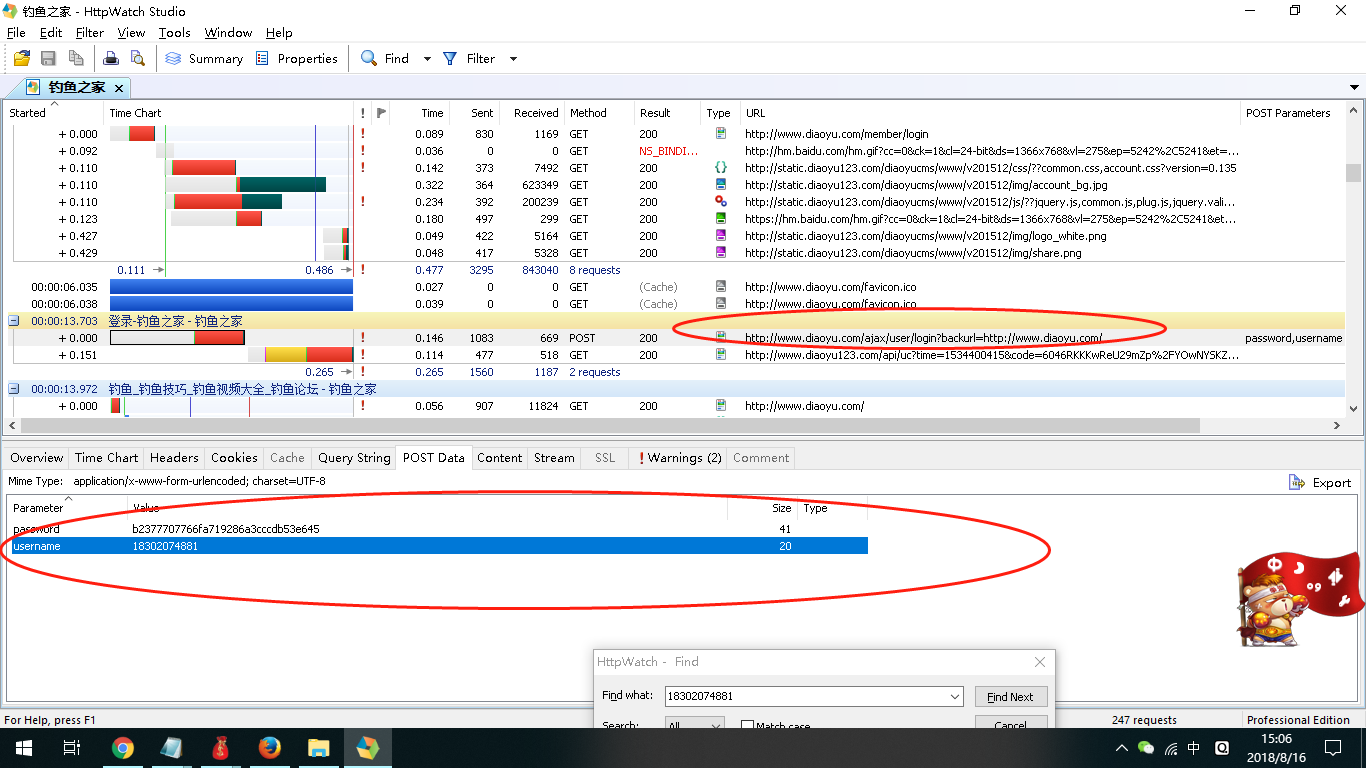Collapse the 钓鱼_钓鱼技巧 page group
The image size is (1366, 768).
tap(14, 389)
